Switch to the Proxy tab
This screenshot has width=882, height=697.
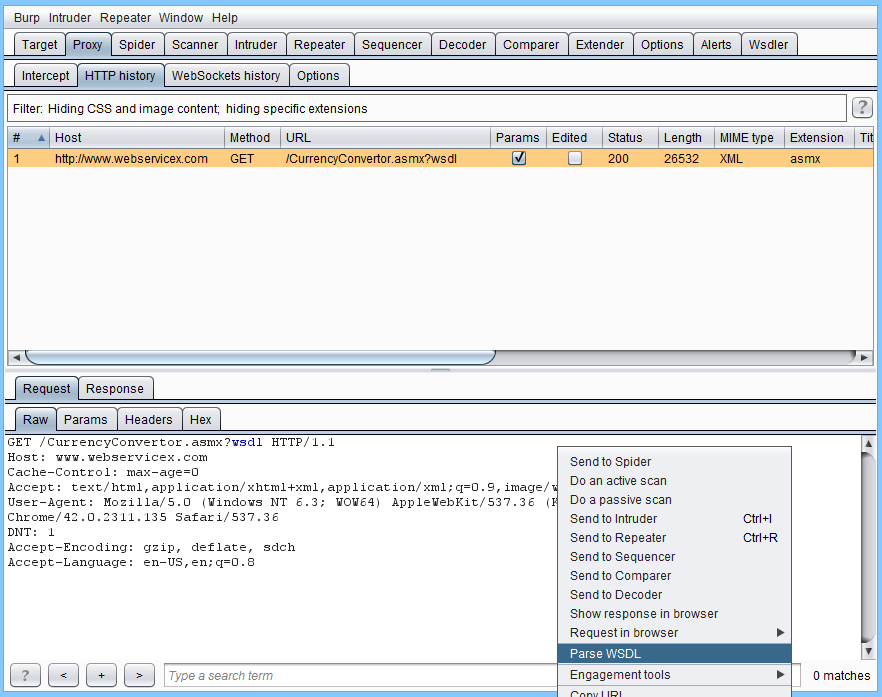click(88, 44)
